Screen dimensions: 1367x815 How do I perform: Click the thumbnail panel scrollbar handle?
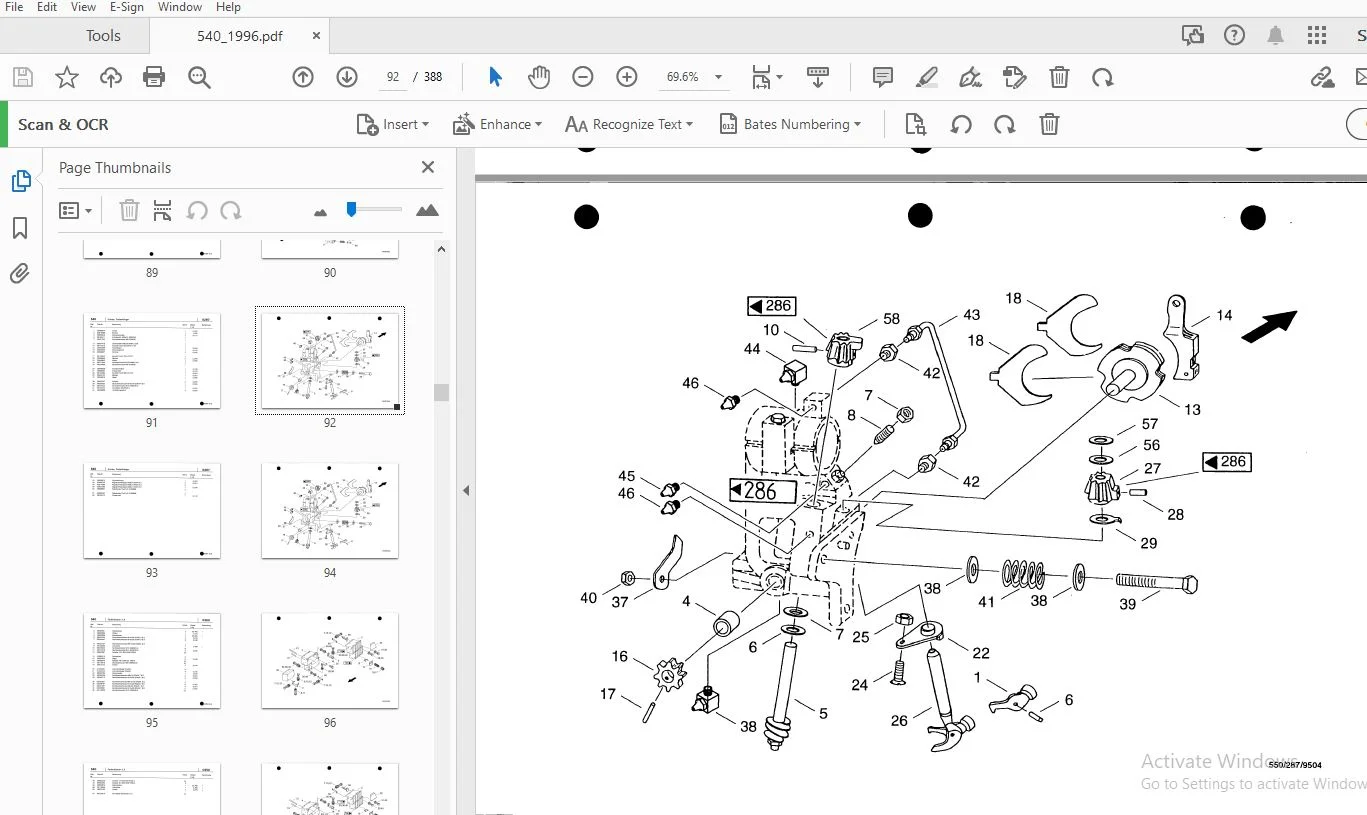pos(441,392)
